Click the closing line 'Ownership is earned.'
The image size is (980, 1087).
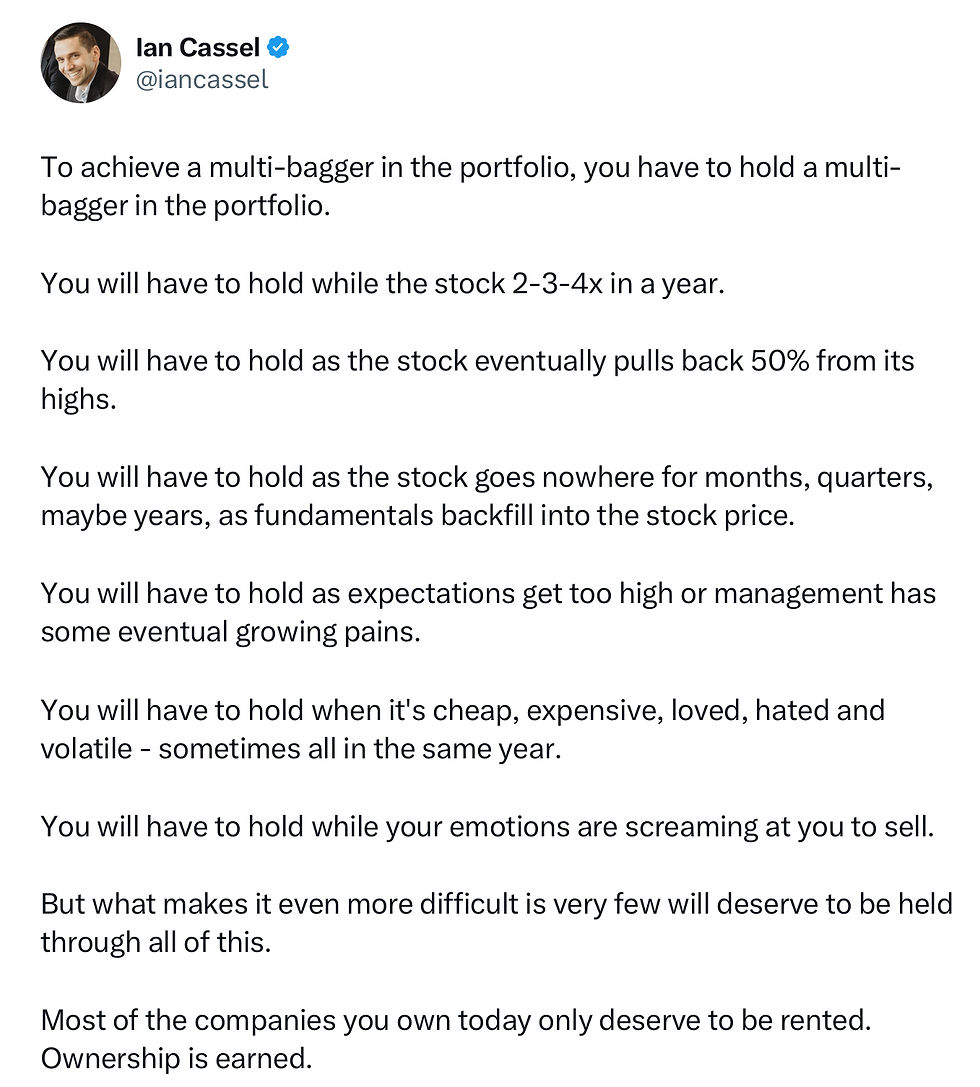(177, 1059)
